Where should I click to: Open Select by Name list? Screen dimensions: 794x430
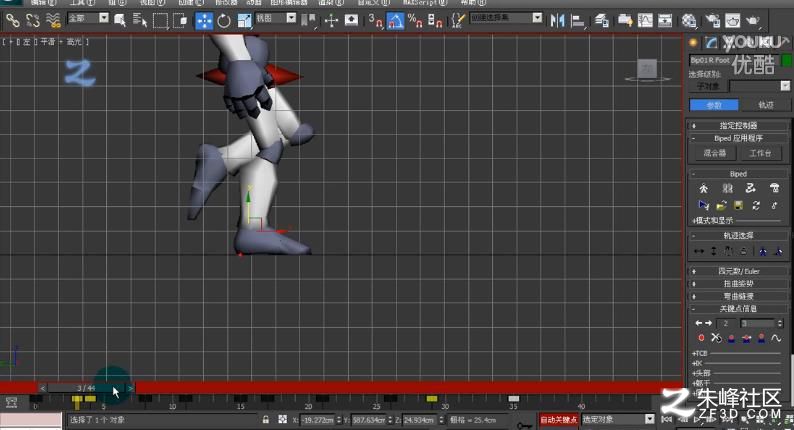tap(140, 21)
